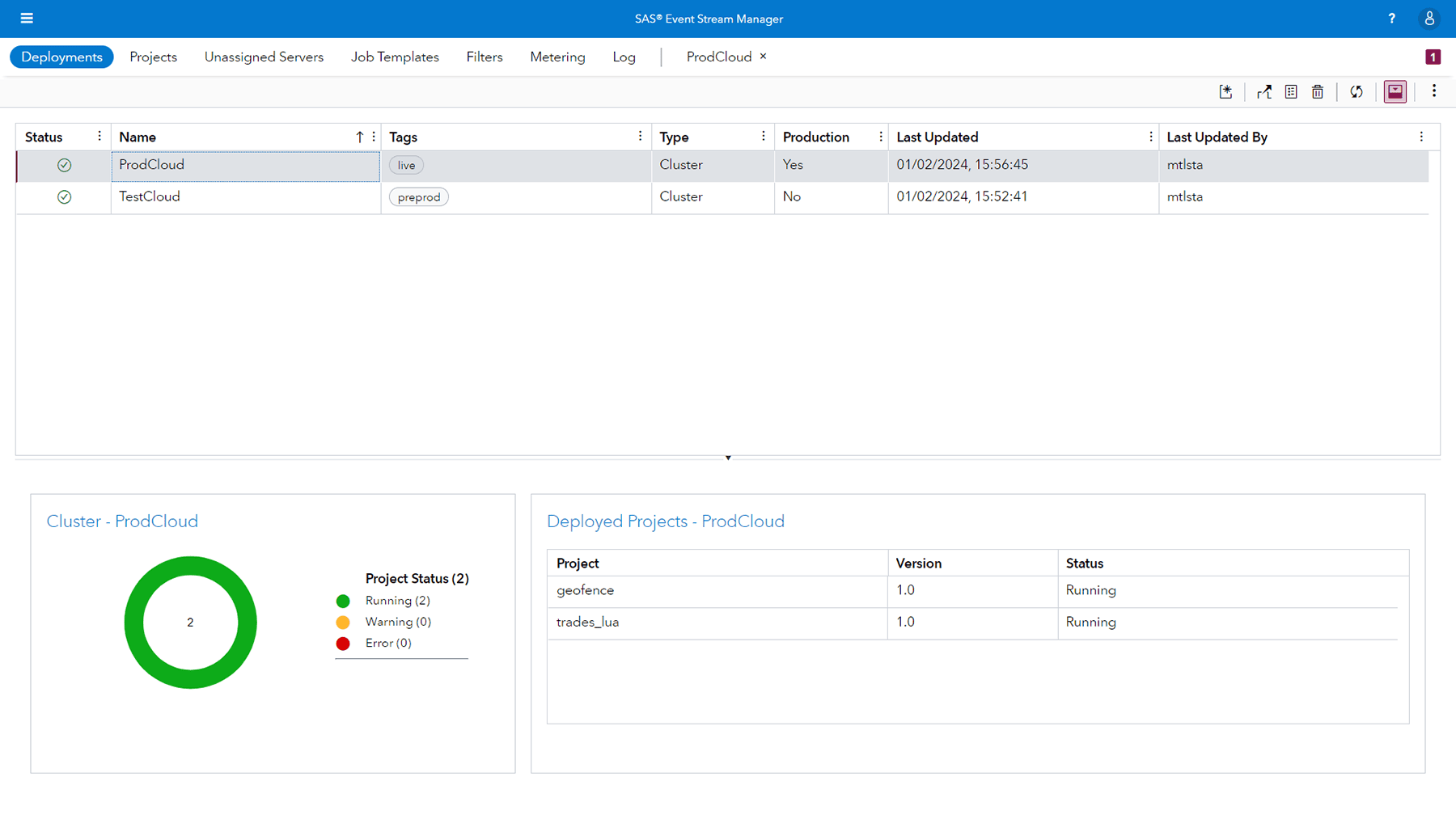The width and height of the screenshot is (1456, 819).
Task: Click the Deployed Projects - ProdCloud heading
Action: 666,521
